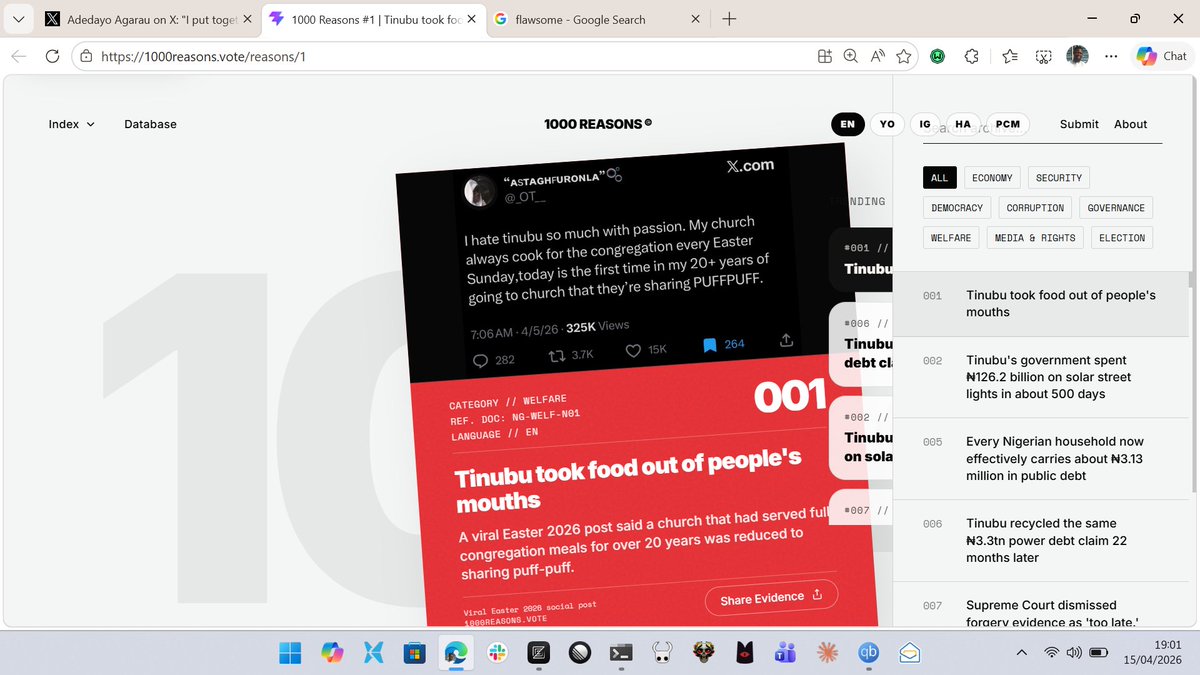The width and height of the screenshot is (1200, 675).
Task: Open the Edge settings three-dots menu
Action: [x=1111, y=57]
